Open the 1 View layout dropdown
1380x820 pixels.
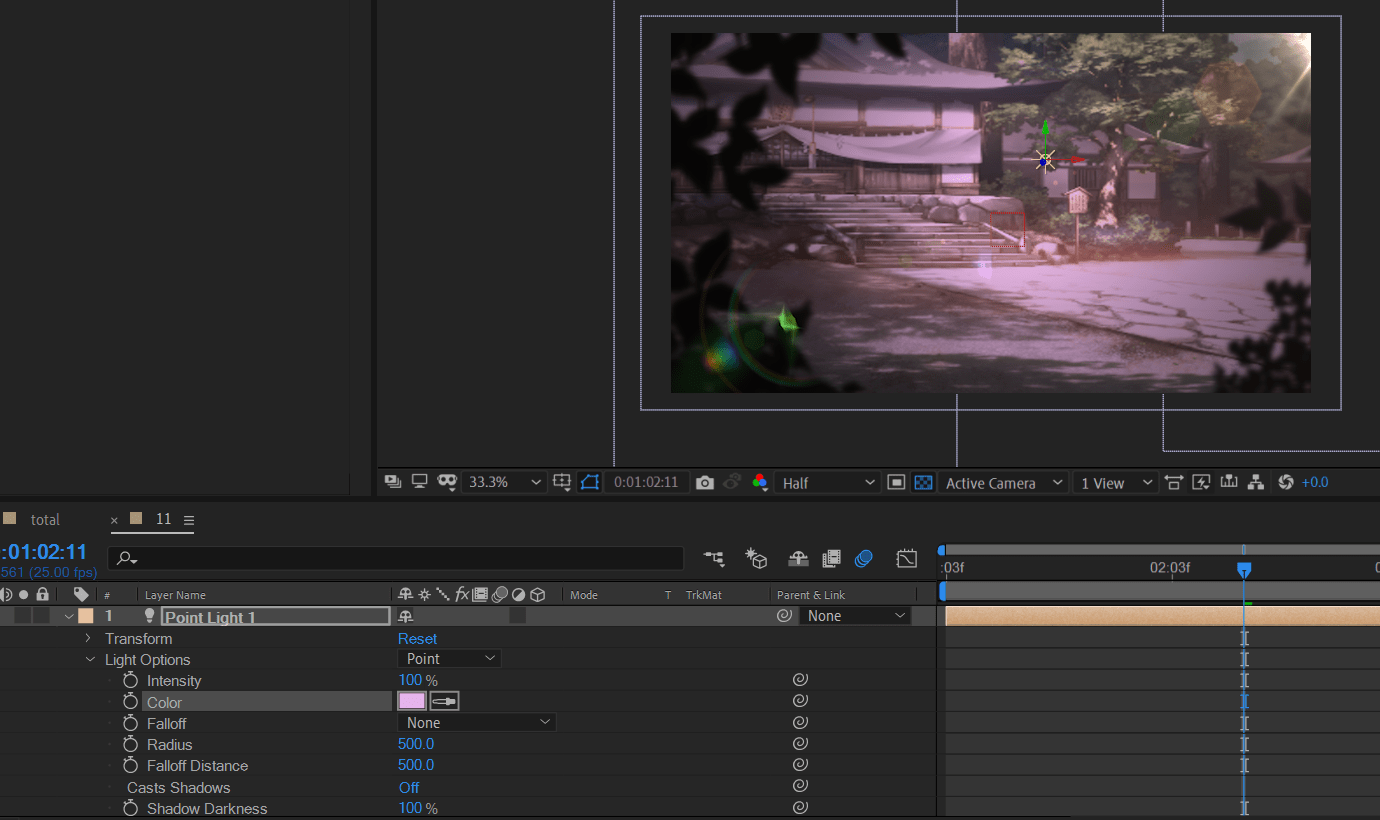(1116, 482)
